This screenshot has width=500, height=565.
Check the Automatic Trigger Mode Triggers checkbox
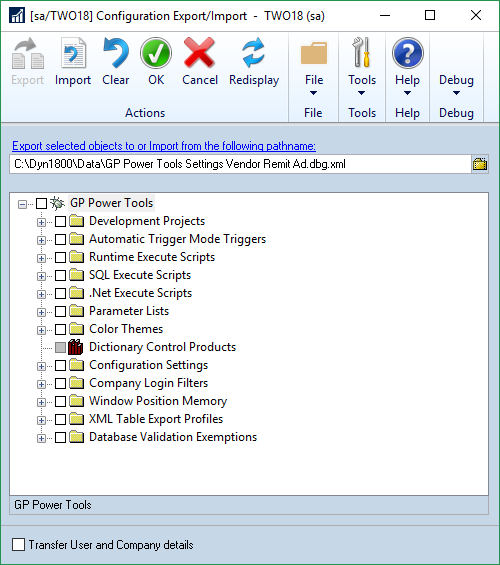61,239
